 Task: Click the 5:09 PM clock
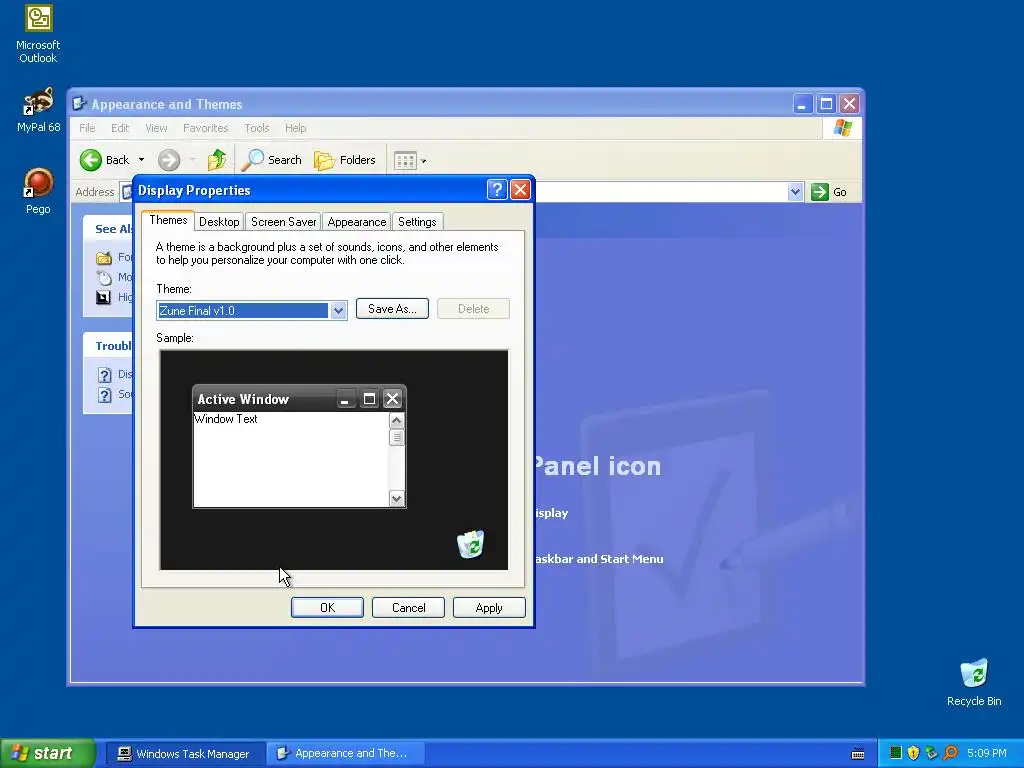click(x=987, y=753)
